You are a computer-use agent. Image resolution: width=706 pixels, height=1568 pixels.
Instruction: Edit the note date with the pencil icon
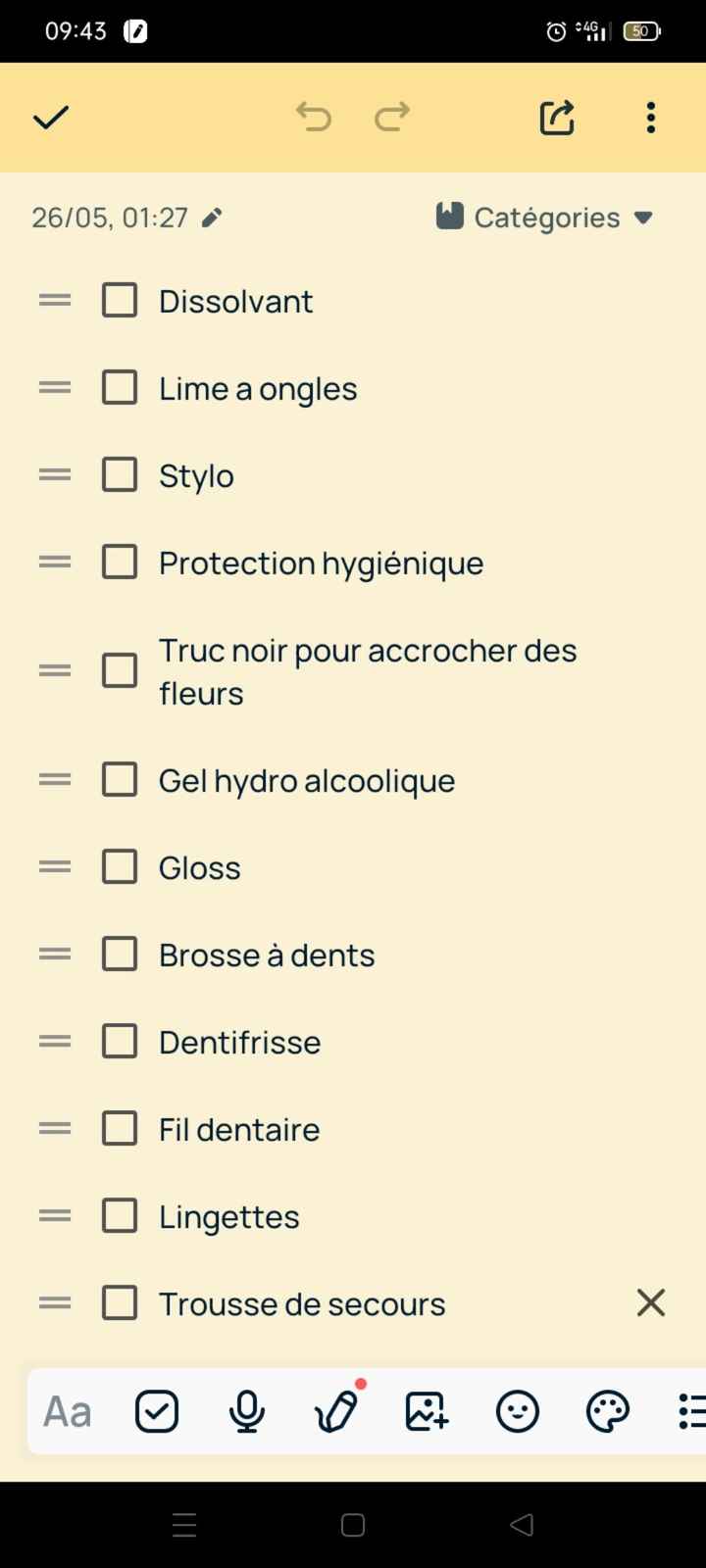(211, 217)
